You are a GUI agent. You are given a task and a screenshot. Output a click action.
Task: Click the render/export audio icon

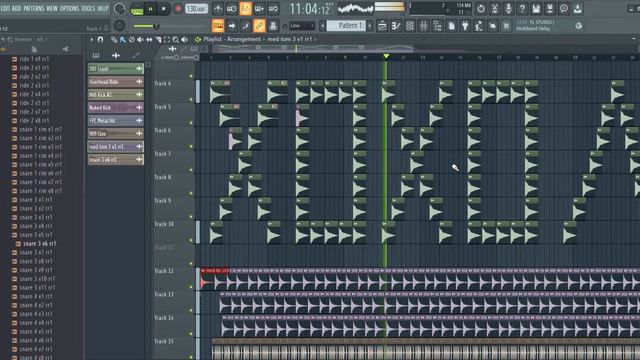point(550,9)
